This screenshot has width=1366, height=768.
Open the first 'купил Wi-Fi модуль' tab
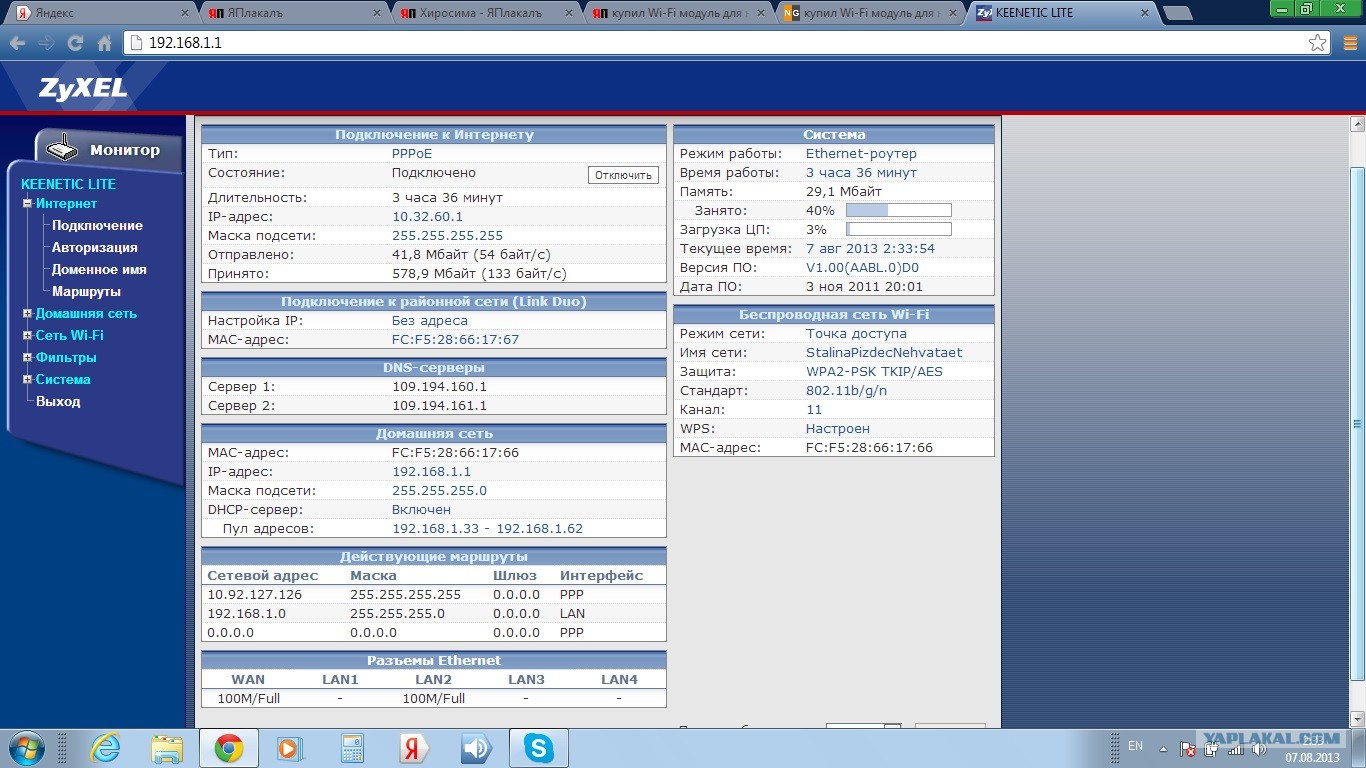point(677,13)
